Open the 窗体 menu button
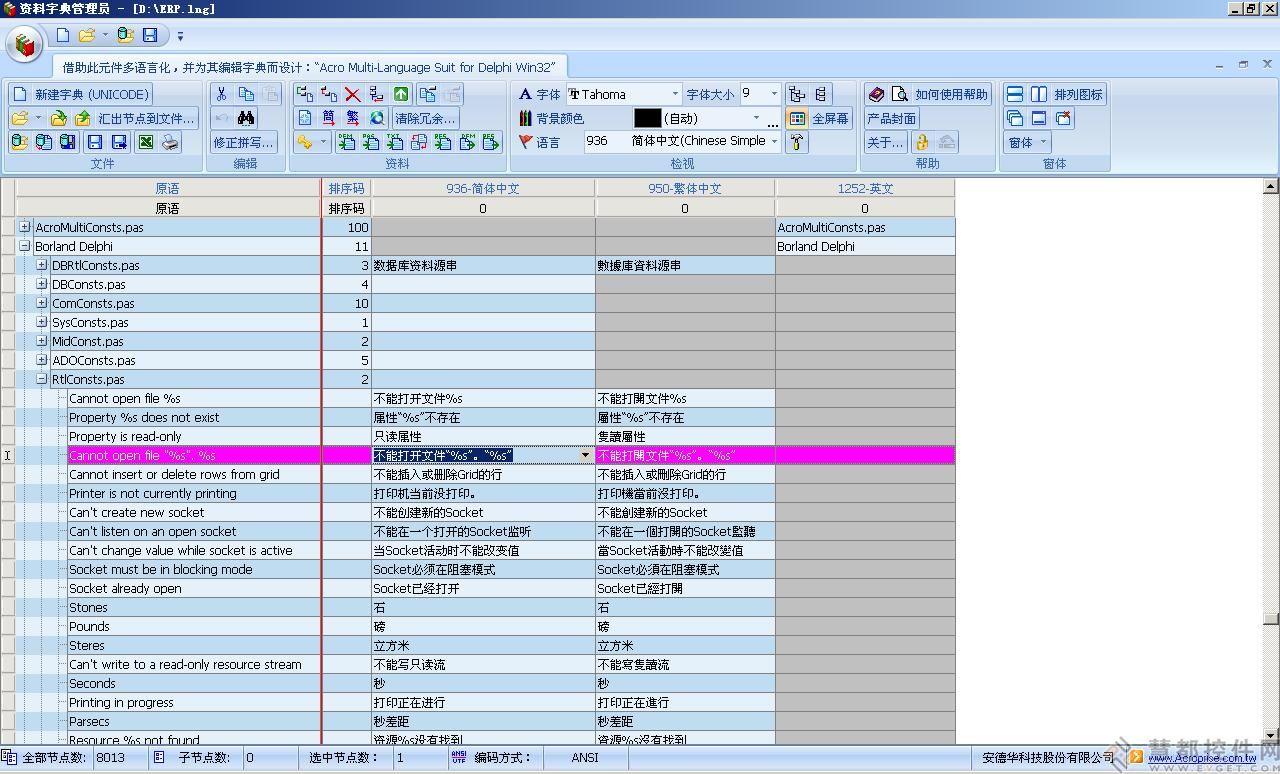The height and width of the screenshot is (774, 1280). tap(1026, 142)
